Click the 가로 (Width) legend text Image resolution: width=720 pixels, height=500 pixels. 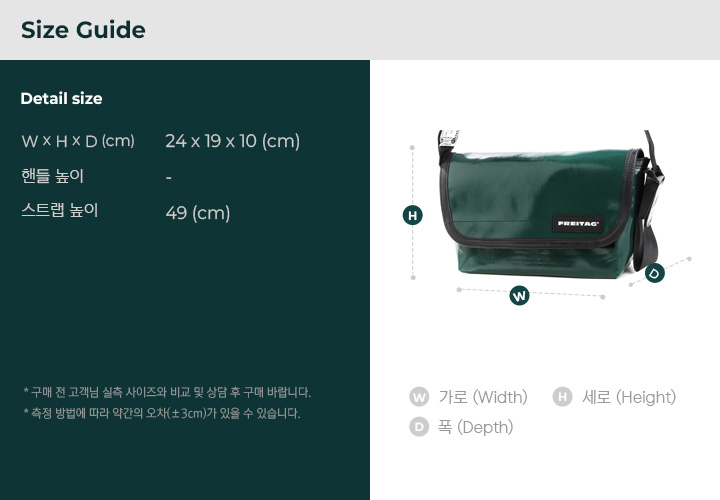[x=483, y=397]
